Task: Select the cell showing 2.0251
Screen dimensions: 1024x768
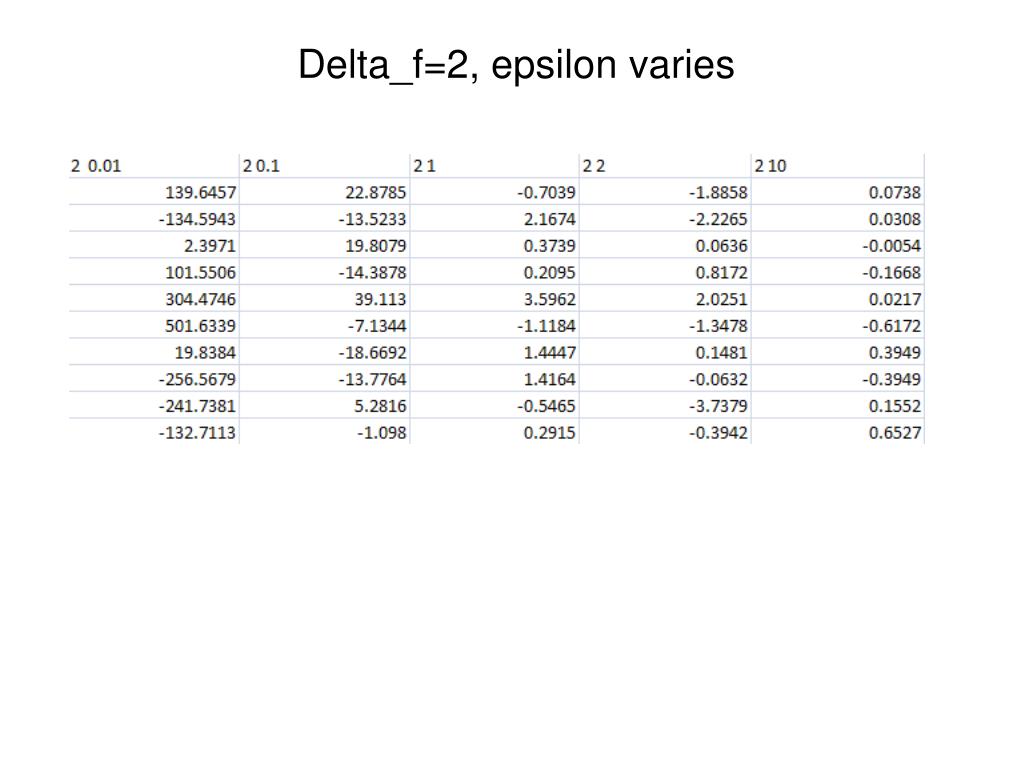Action: [665, 298]
